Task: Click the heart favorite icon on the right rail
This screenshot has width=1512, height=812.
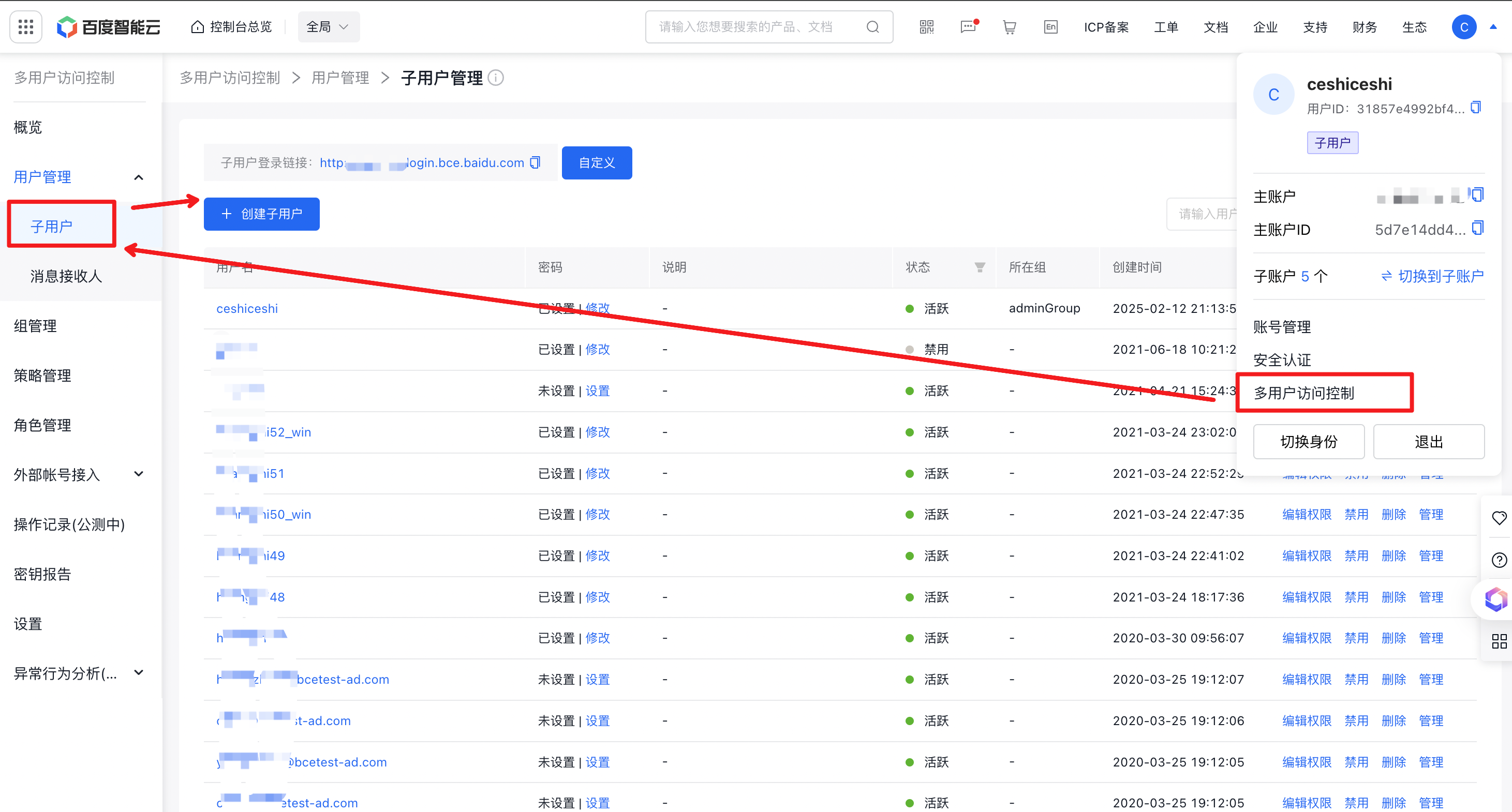Action: tap(1499, 518)
